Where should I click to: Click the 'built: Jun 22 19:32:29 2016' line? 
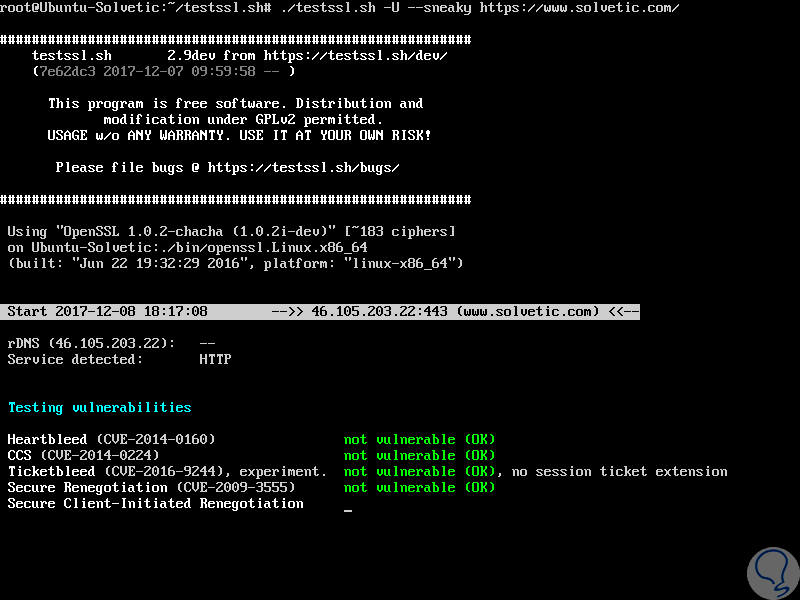[x=235, y=264]
